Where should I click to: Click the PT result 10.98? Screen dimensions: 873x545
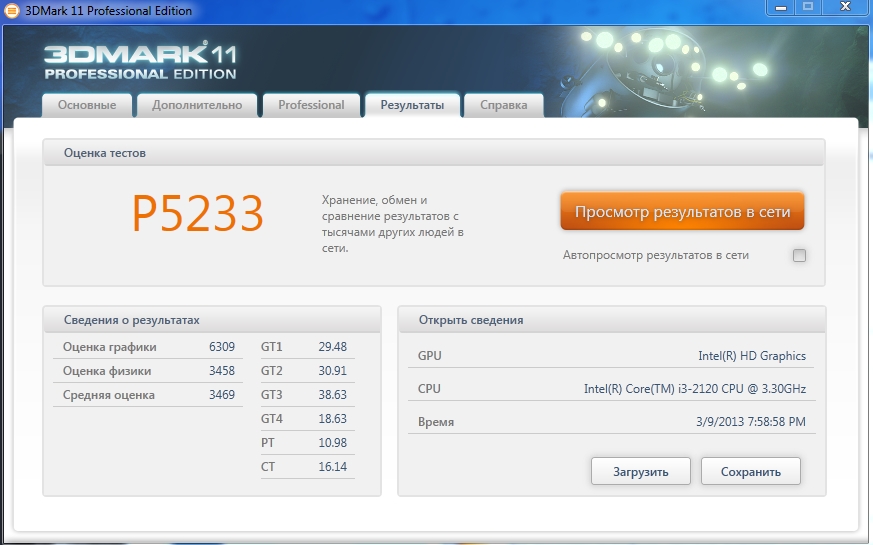pos(332,443)
